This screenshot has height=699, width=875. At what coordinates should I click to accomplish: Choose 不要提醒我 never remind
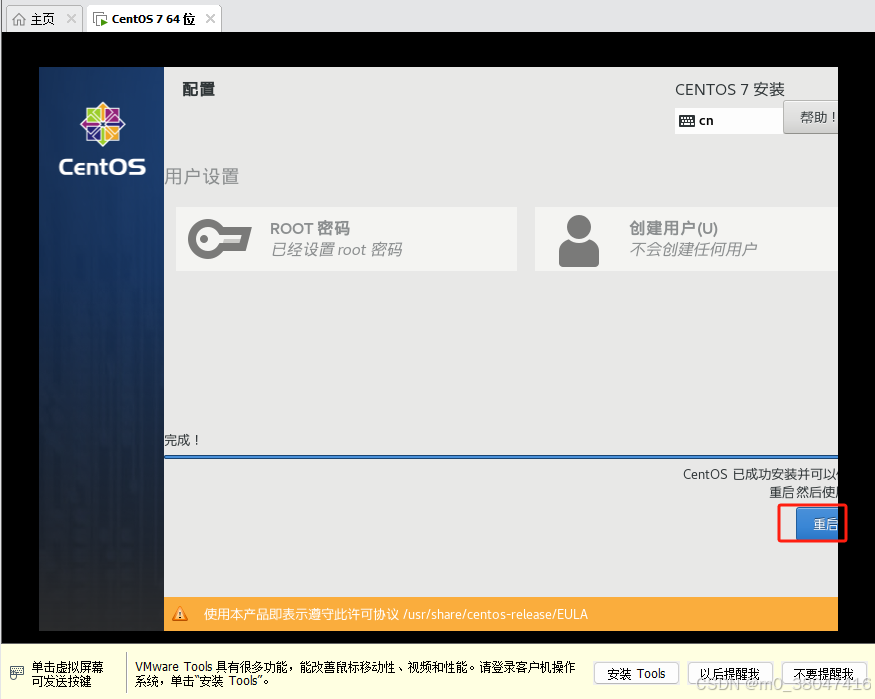coord(824,673)
